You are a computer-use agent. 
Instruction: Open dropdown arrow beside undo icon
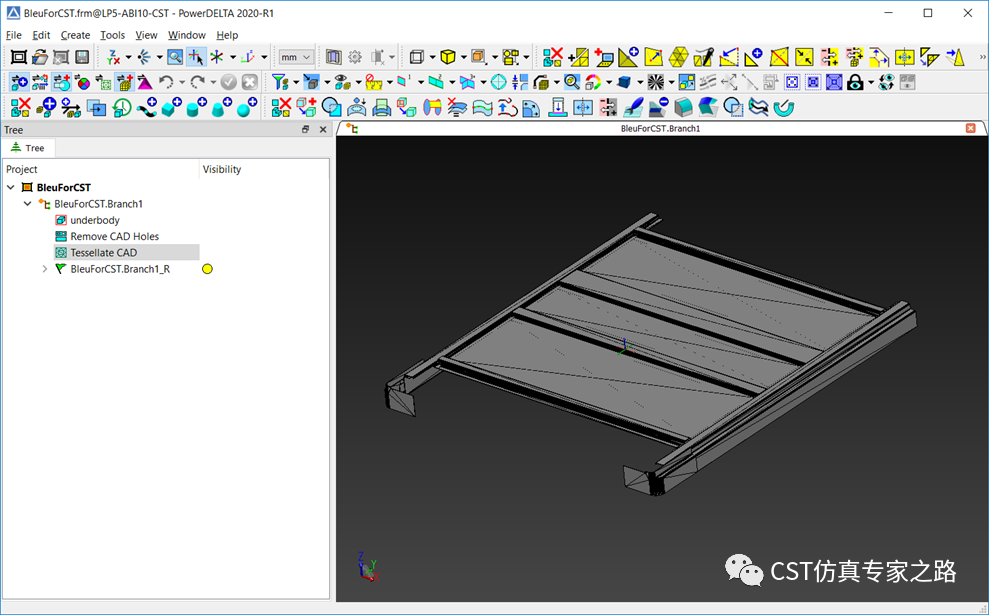(x=182, y=82)
